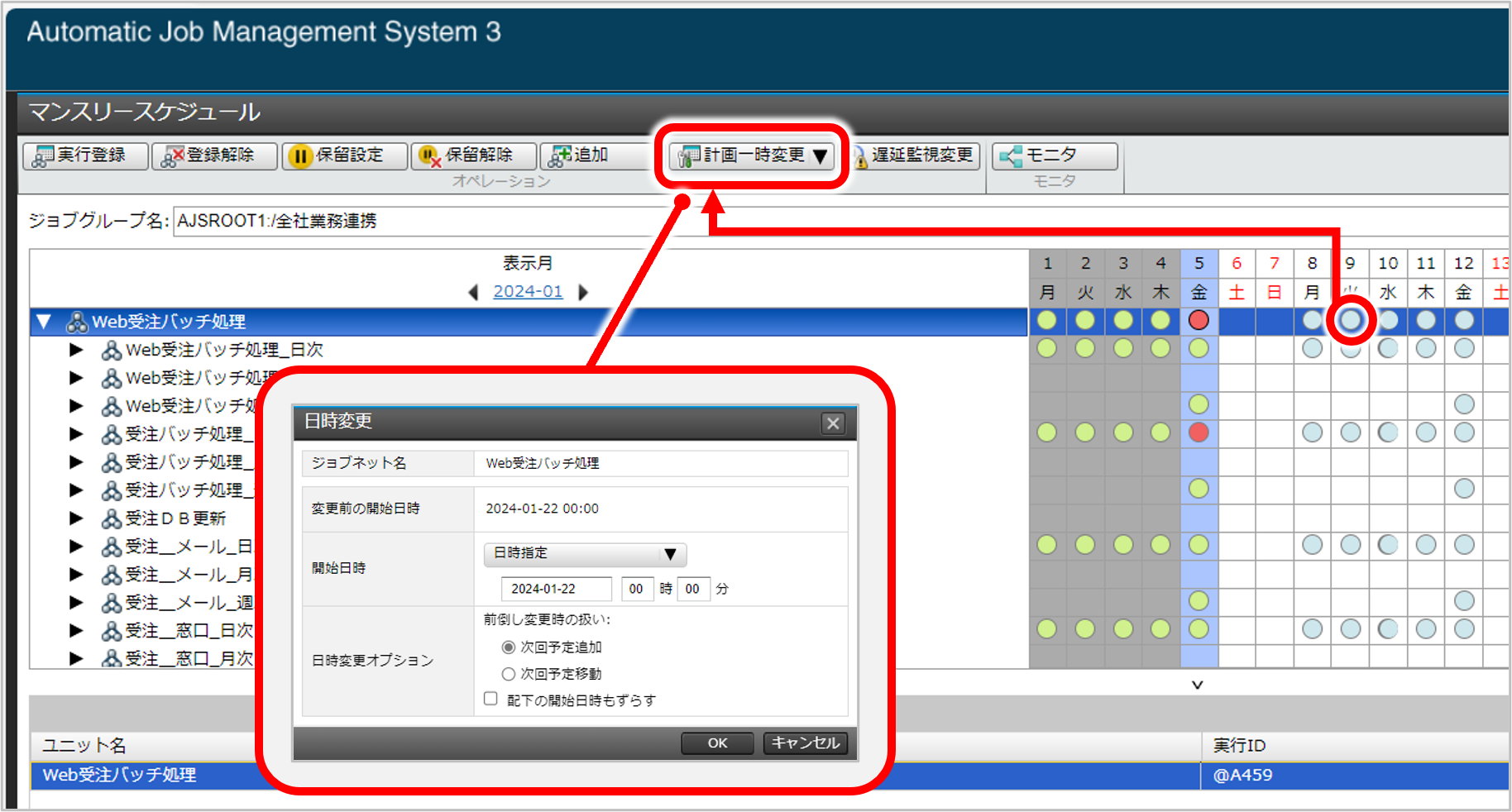Select jobnet icon of 受注ＤＢ更新
This screenshot has height=812, width=1512.
111,519
